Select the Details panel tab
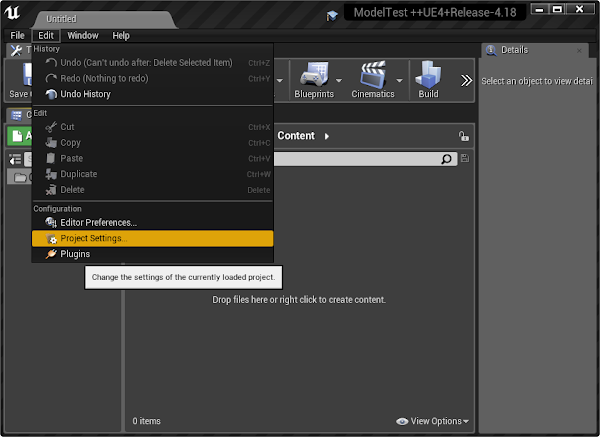600x437 pixels. (536, 50)
